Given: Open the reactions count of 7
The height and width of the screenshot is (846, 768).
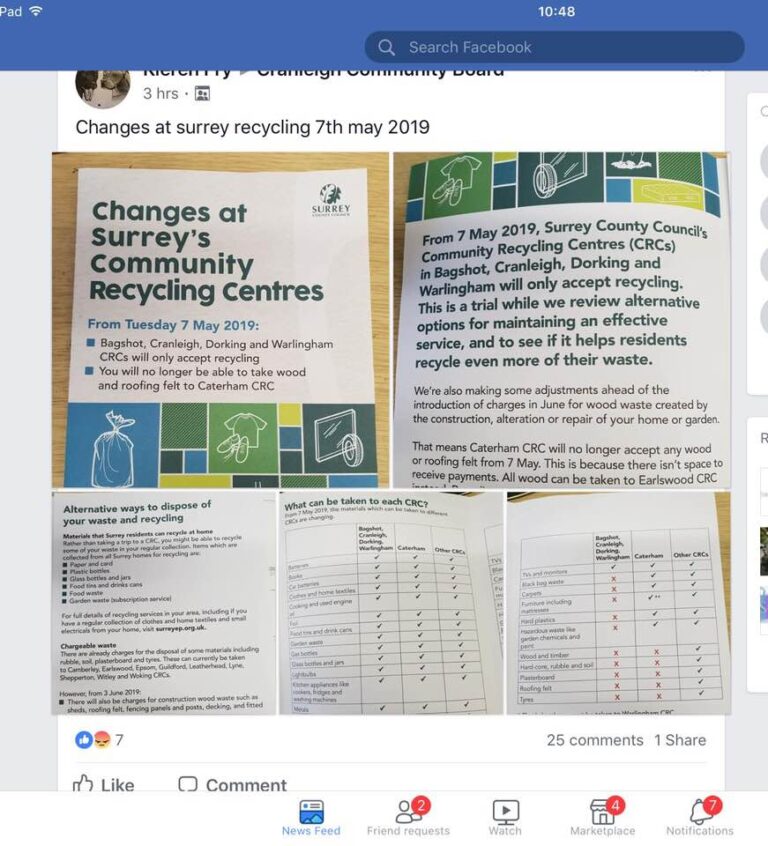Looking at the screenshot, I should [x=99, y=740].
